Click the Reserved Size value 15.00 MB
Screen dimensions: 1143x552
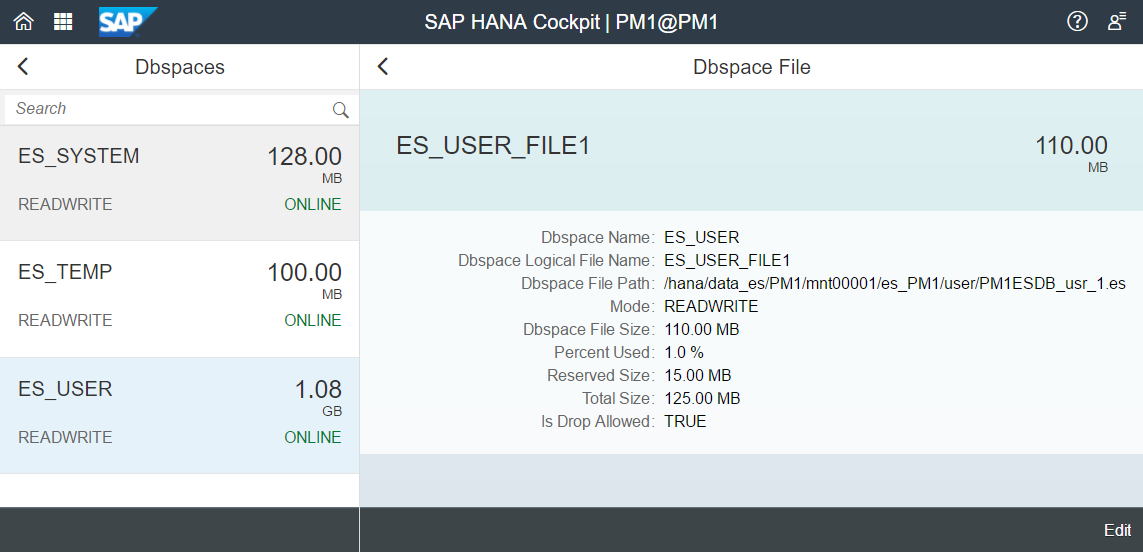click(698, 376)
